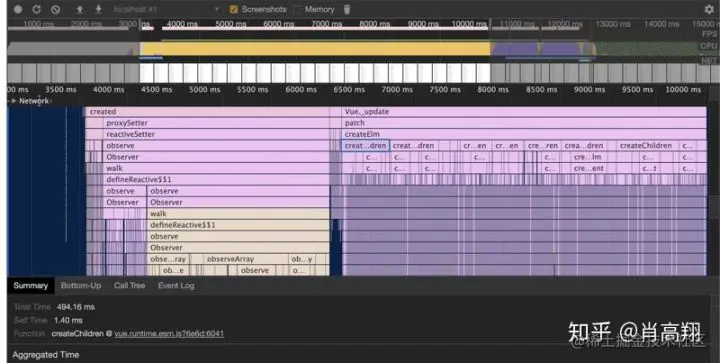This screenshot has width=720, height=363.
Task: Click the 6500 ms mark on ruler
Action: [x=349, y=89]
